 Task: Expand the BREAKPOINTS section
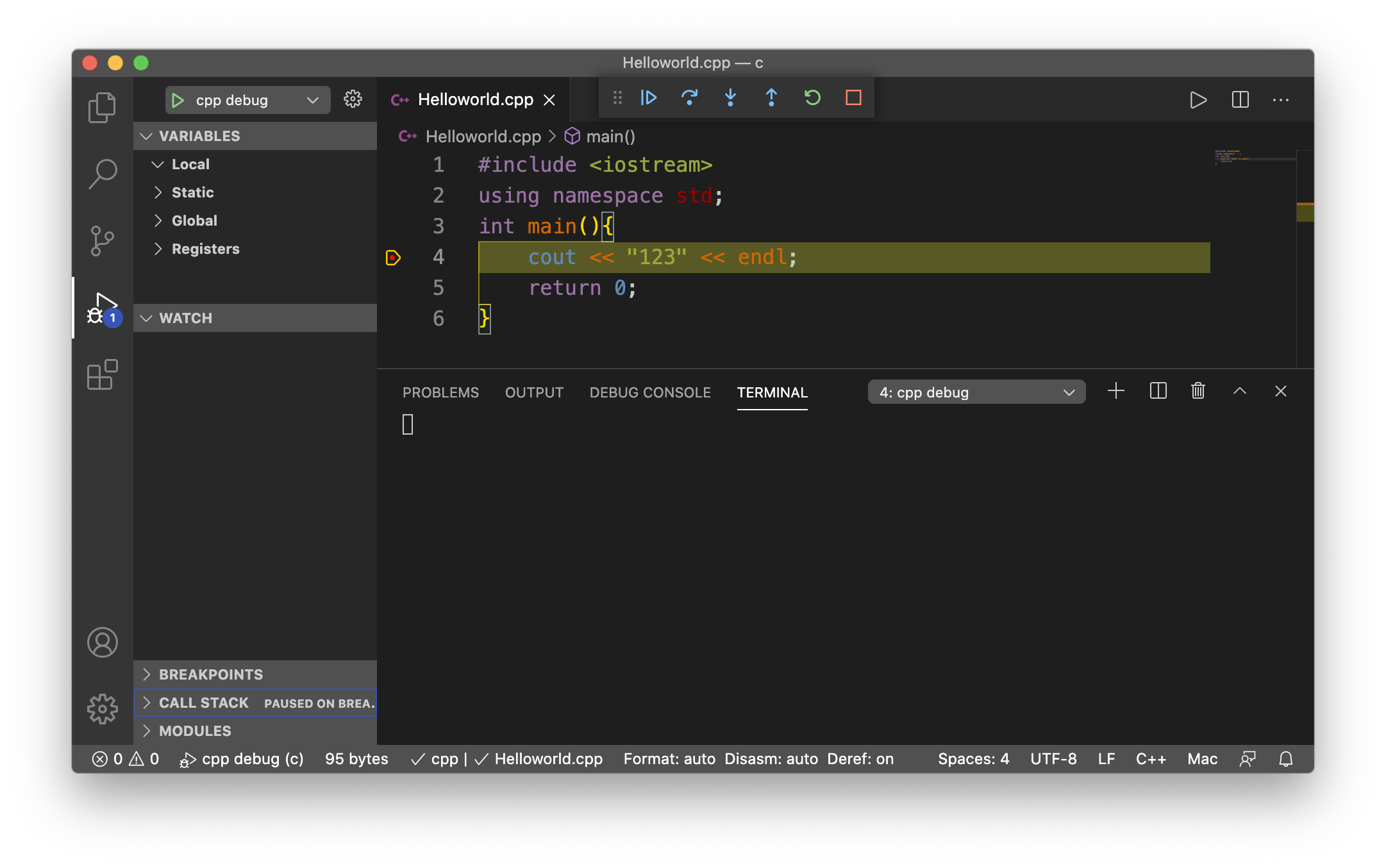pyautogui.click(x=255, y=674)
